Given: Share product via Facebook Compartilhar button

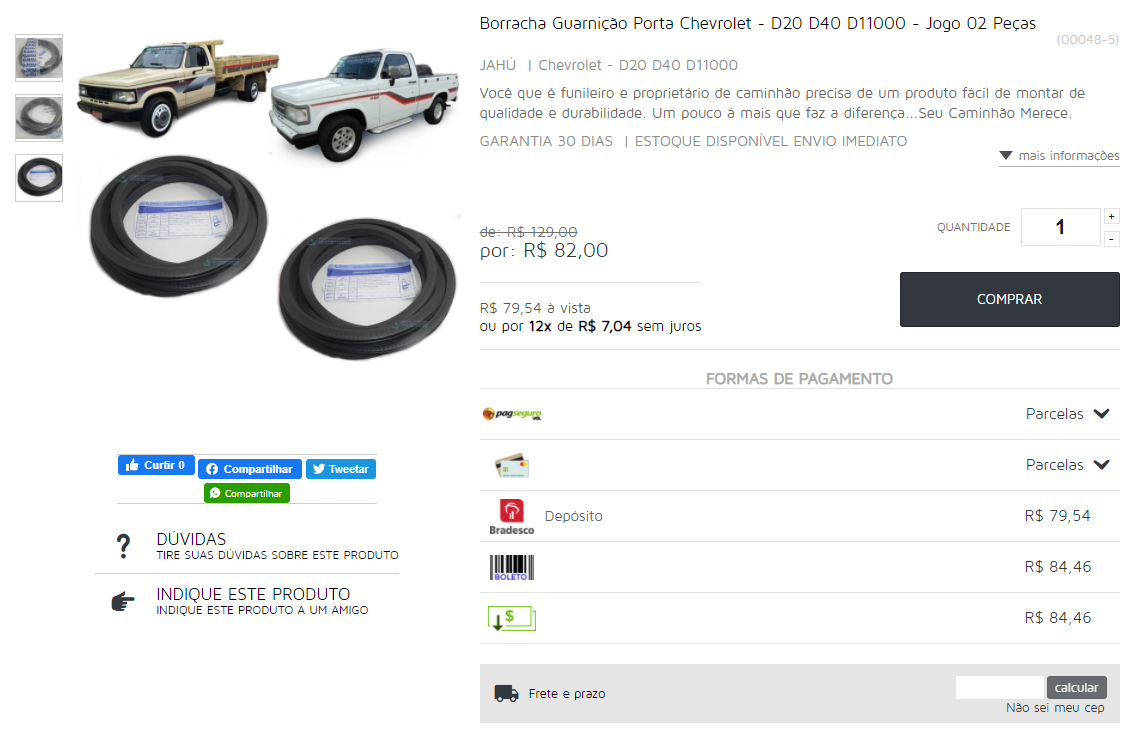Looking at the screenshot, I should pos(250,469).
